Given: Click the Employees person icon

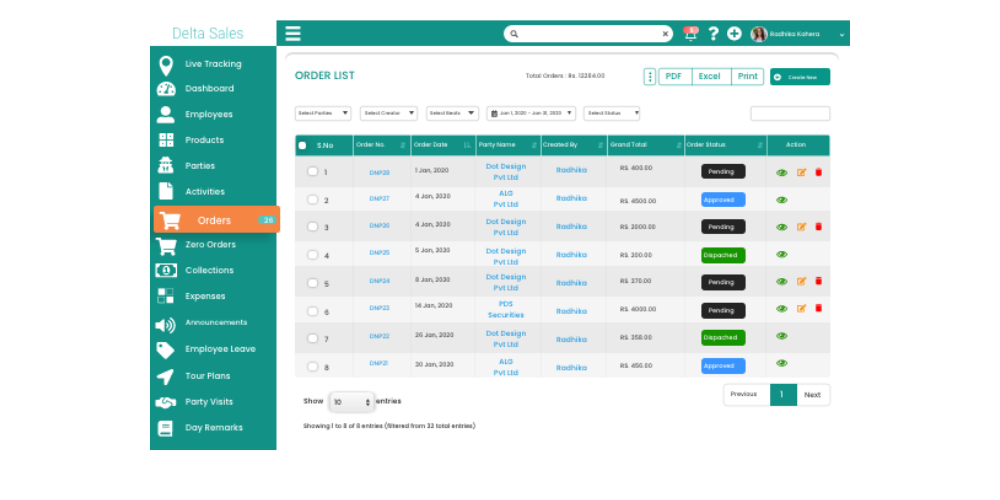Looking at the screenshot, I should click(x=166, y=114).
